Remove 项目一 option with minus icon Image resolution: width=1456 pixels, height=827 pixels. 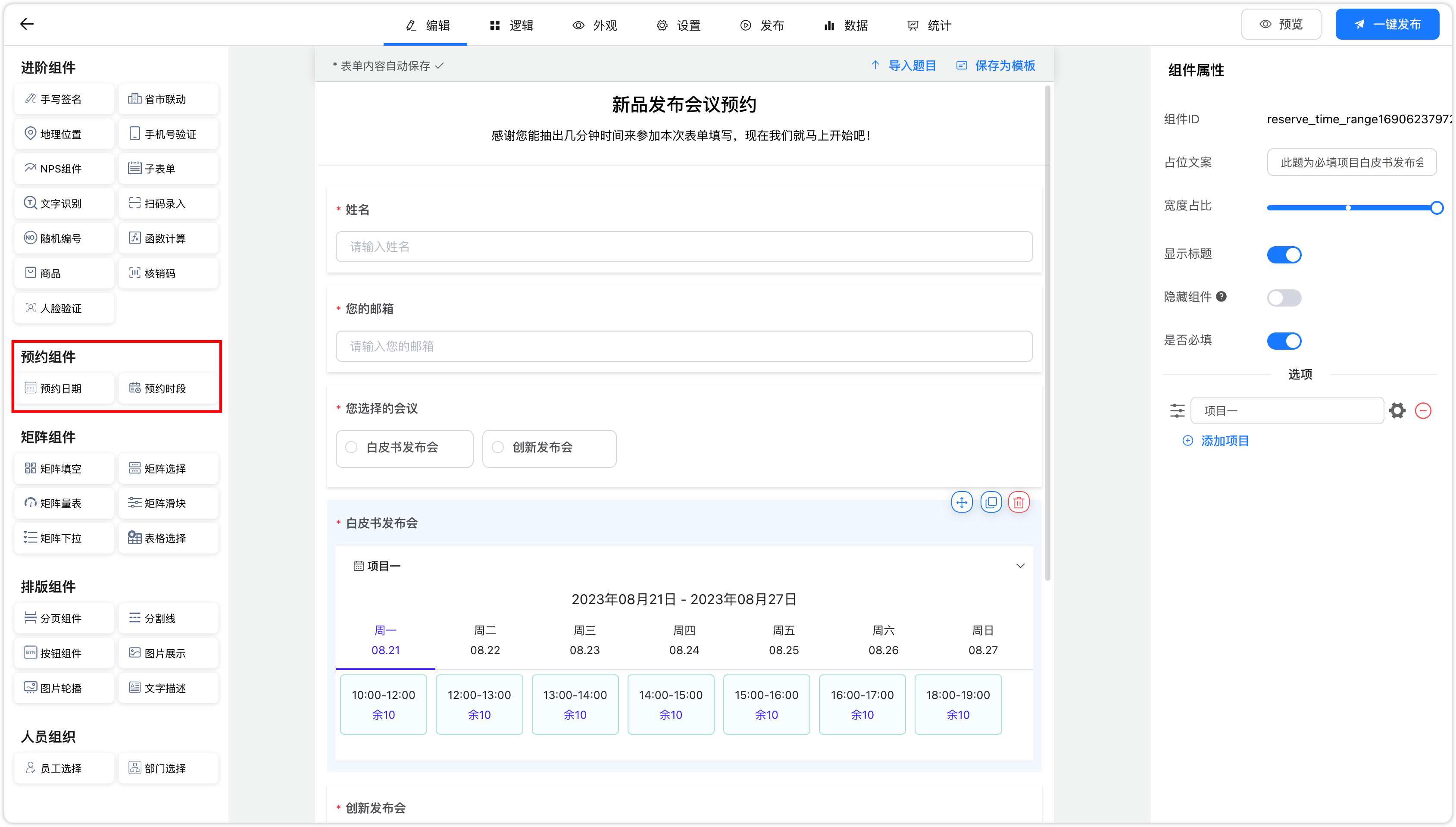[x=1423, y=410]
